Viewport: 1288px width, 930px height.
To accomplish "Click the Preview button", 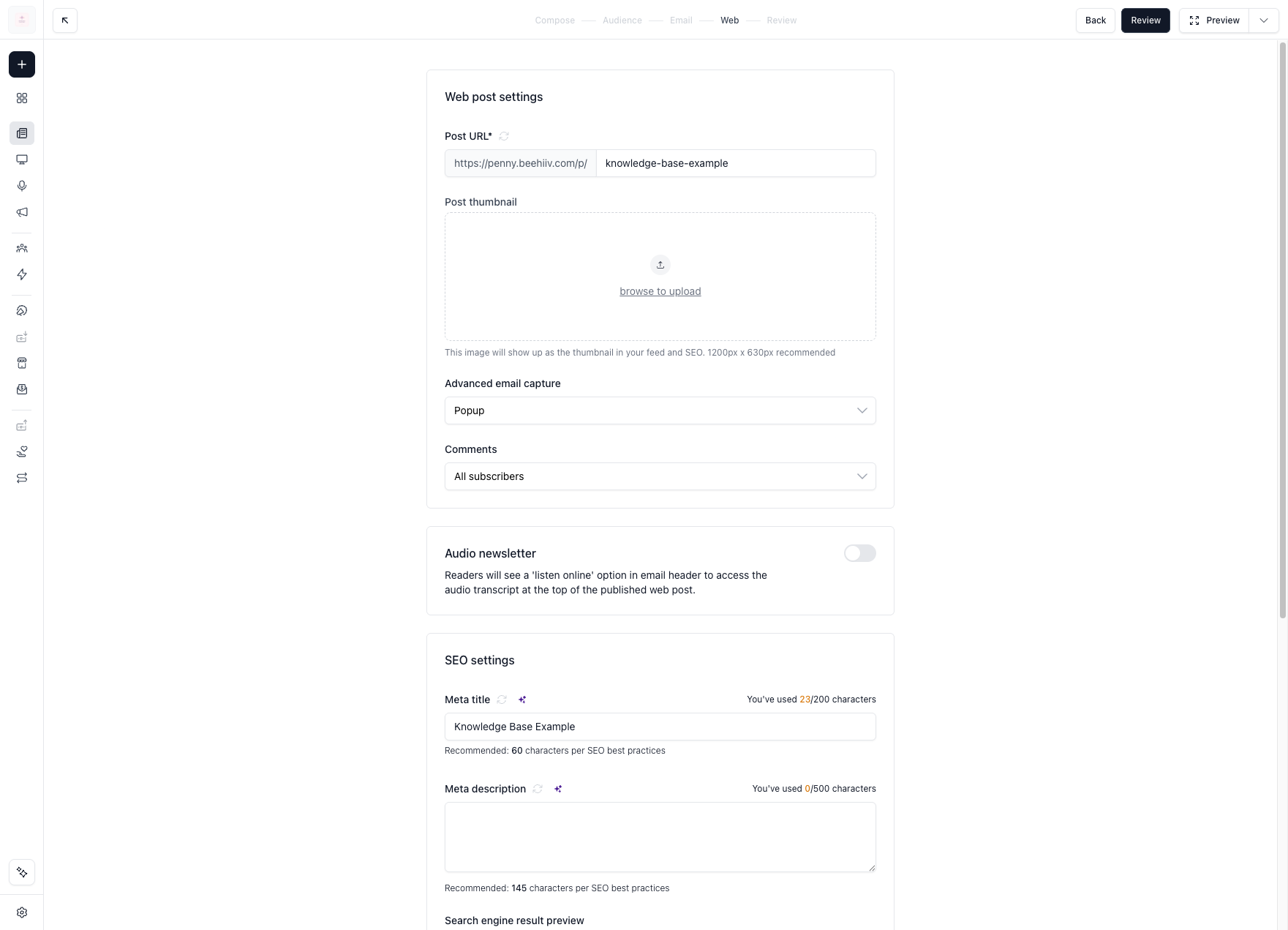I will (1214, 20).
